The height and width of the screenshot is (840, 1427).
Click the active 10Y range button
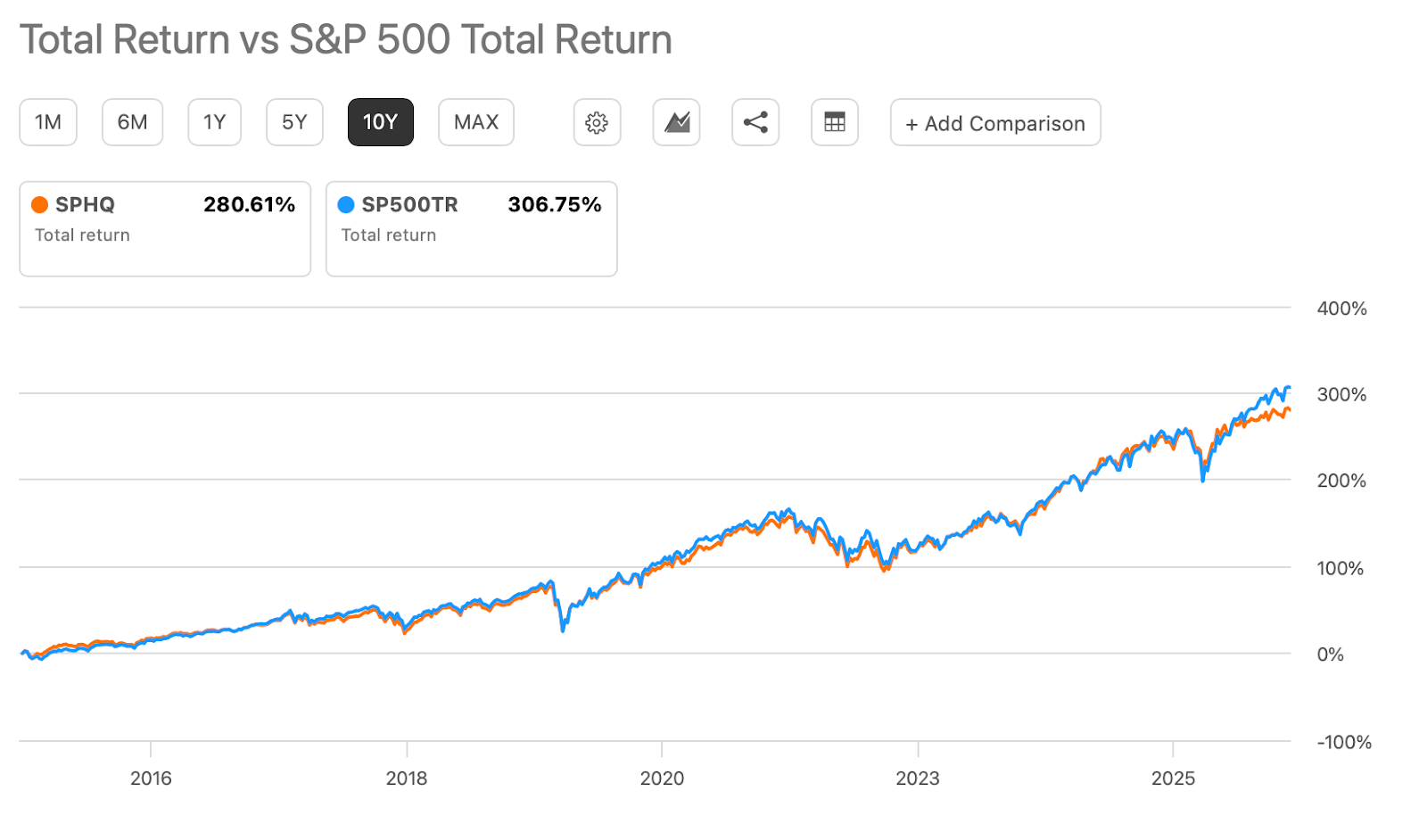click(380, 122)
